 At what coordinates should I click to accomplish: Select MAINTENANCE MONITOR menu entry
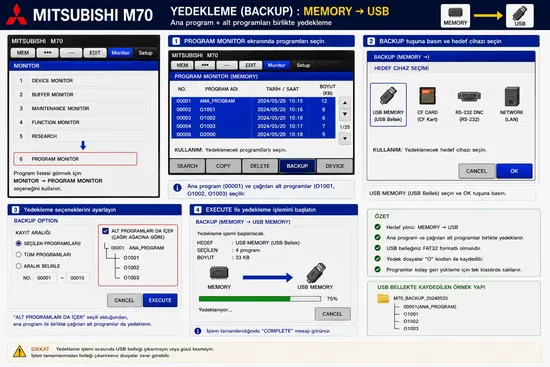(82, 108)
